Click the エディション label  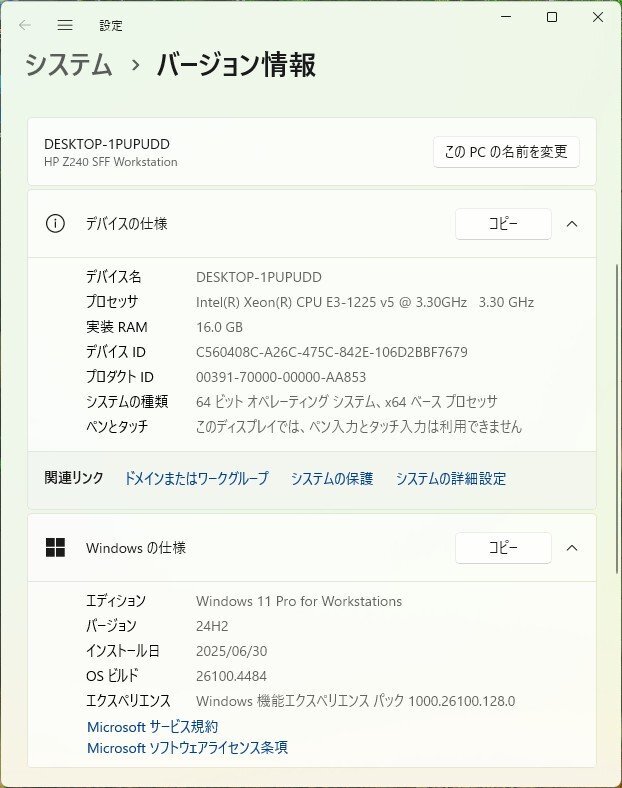pyautogui.click(x=116, y=601)
